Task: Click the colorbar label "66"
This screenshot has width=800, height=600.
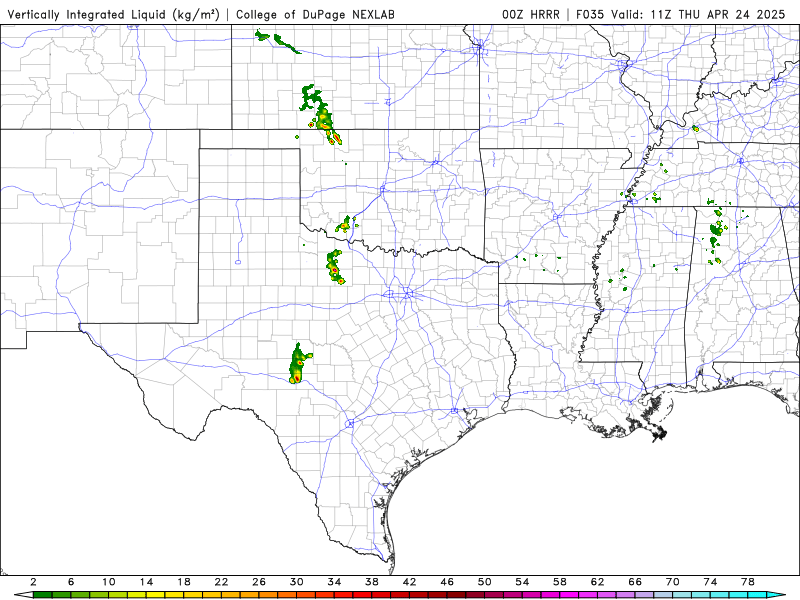Action: tap(635, 582)
